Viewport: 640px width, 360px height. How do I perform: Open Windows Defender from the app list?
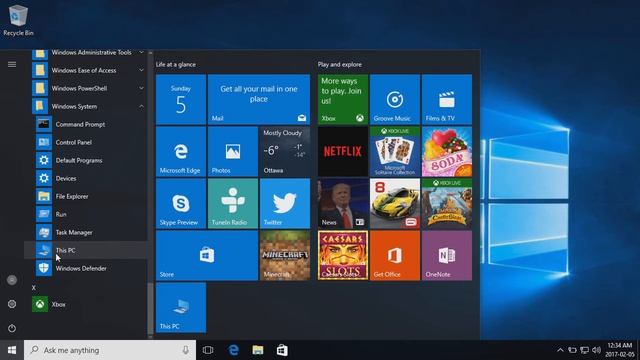[86, 268]
